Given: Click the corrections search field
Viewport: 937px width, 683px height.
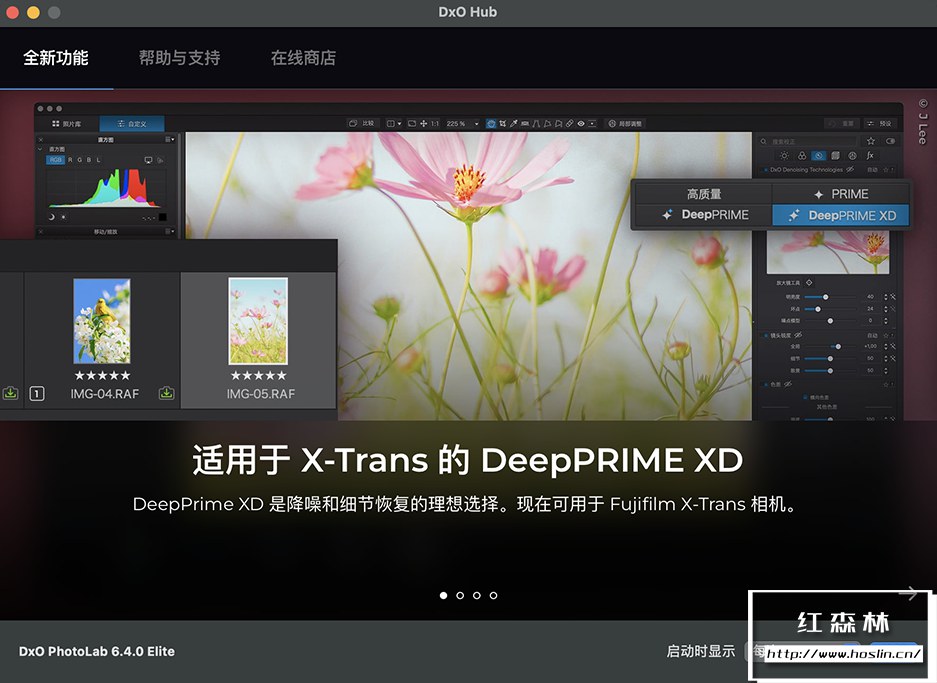Looking at the screenshot, I should pyautogui.click(x=808, y=142).
